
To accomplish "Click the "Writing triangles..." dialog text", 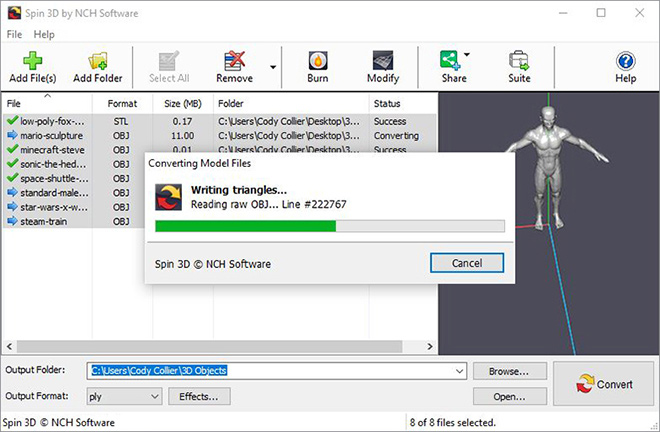I will click(x=239, y=190).
